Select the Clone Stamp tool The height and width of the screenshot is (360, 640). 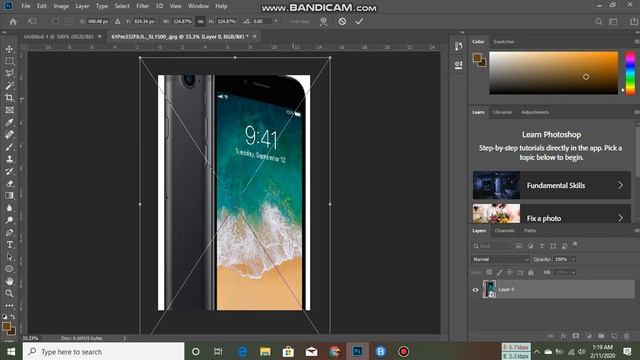pos(9,159)
